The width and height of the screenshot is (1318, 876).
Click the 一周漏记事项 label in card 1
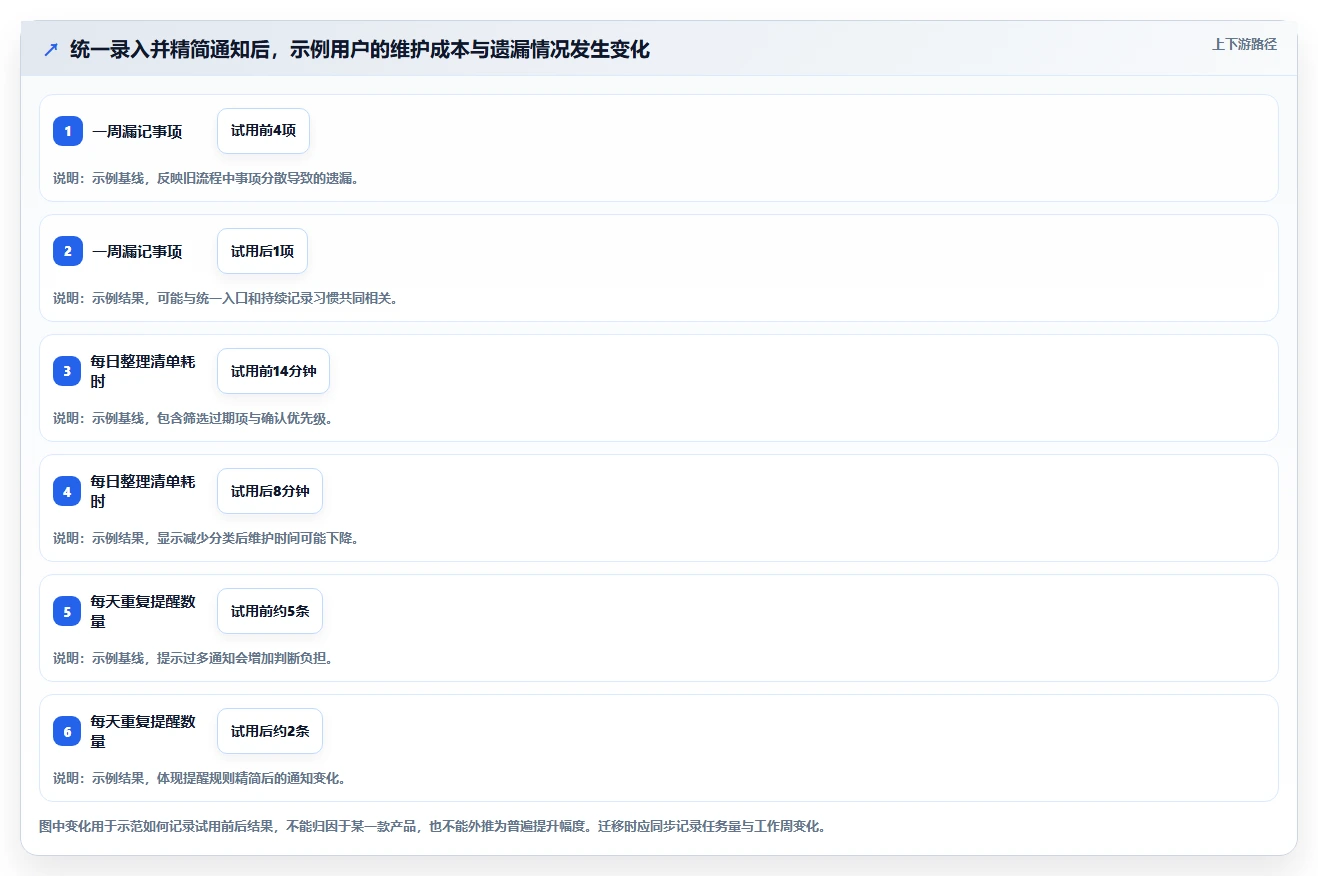coord(137,131)
